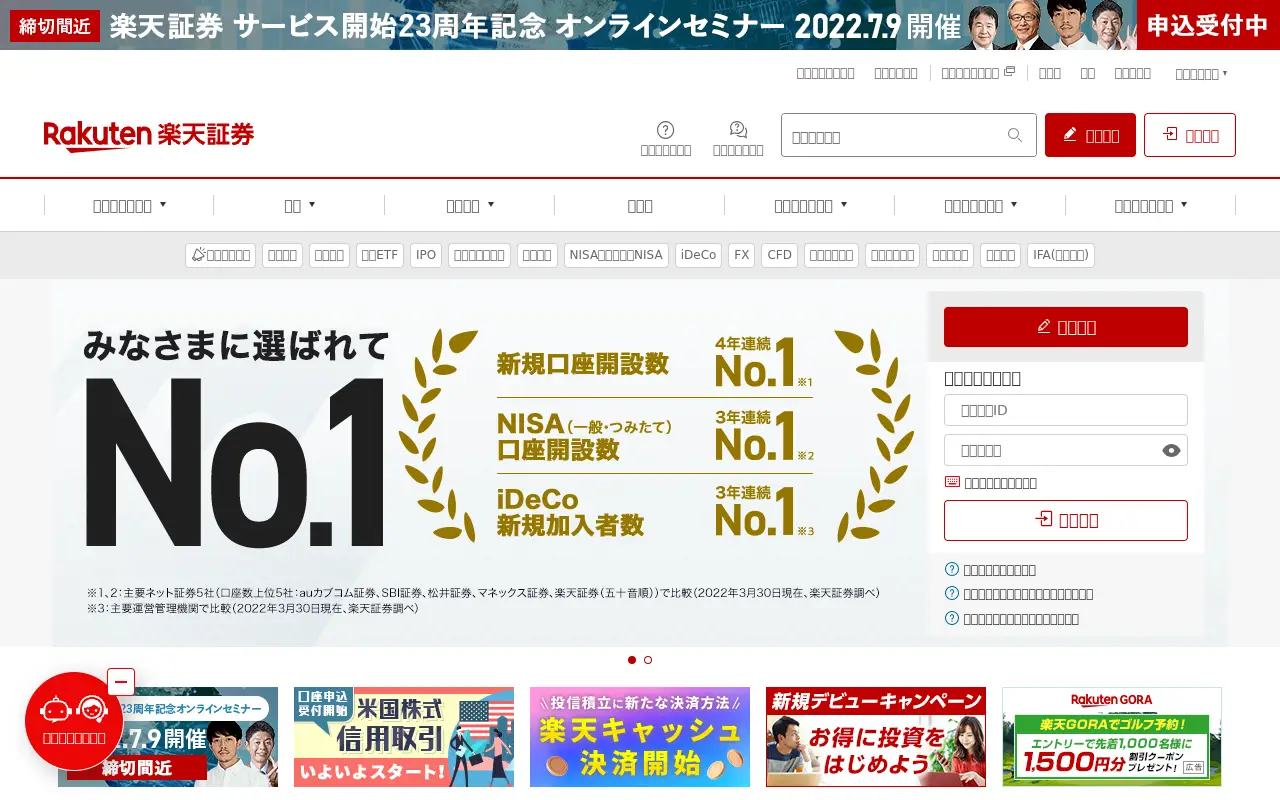This screenshot has width=1280, height=800.
Task: Open the Rakuten GORA golf banner
Action: 1112,737
